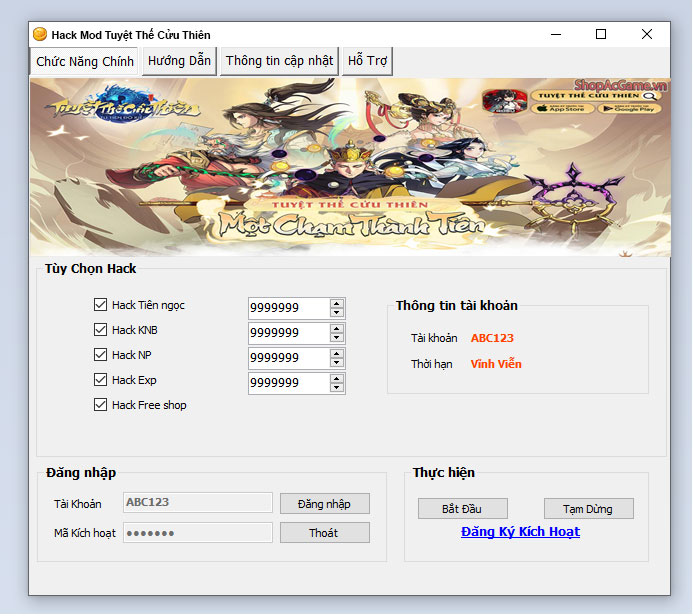The height and width of the screenshot is (616, 693).
Task: Increase the KNB value with up arrow
Action: 337,329
